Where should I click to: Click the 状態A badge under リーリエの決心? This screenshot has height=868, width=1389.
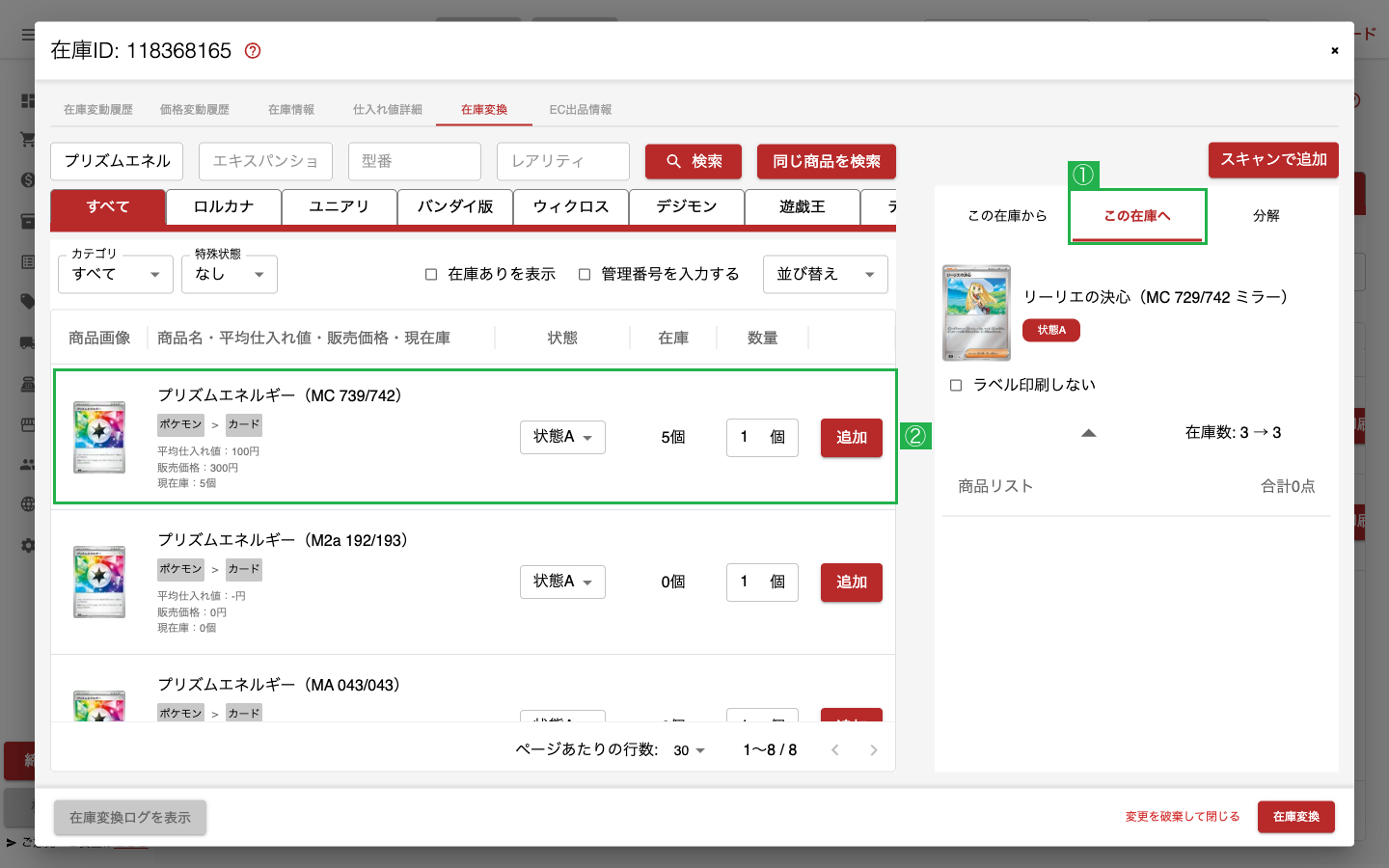[x=1051, y=331]
